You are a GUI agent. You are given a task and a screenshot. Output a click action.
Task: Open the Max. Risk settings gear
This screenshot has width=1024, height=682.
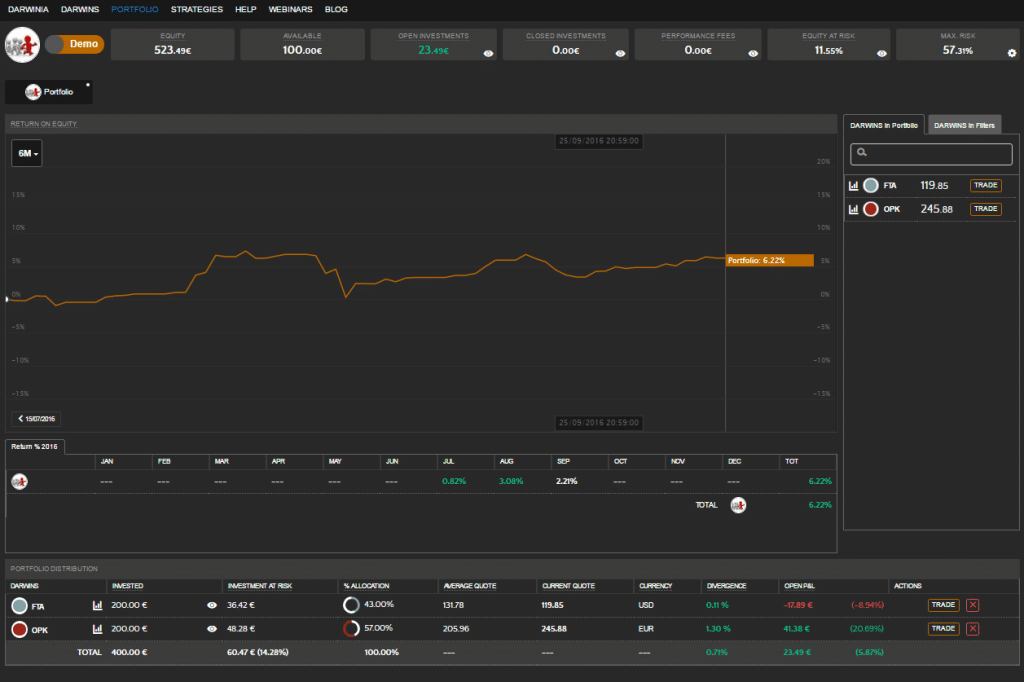pyautogui.click(x=1012, y=53)
